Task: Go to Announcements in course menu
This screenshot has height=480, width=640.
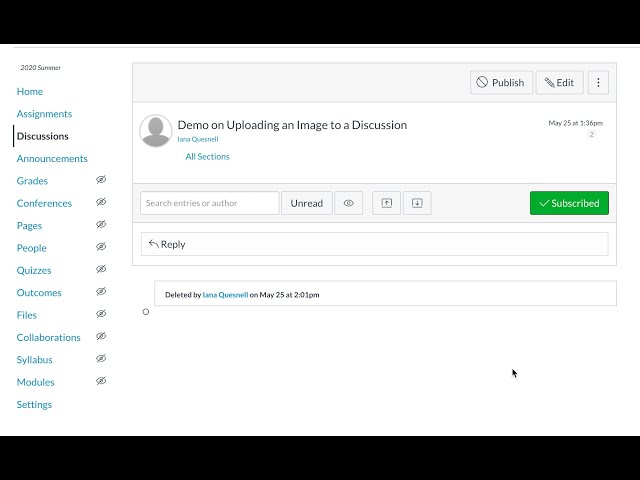Action: point(52,158)
